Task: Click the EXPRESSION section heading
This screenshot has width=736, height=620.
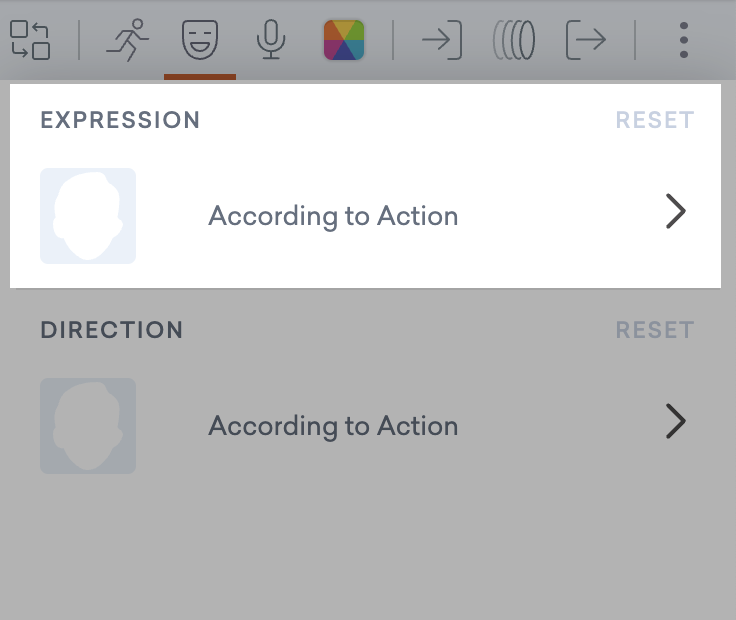Action: [120, 120]
